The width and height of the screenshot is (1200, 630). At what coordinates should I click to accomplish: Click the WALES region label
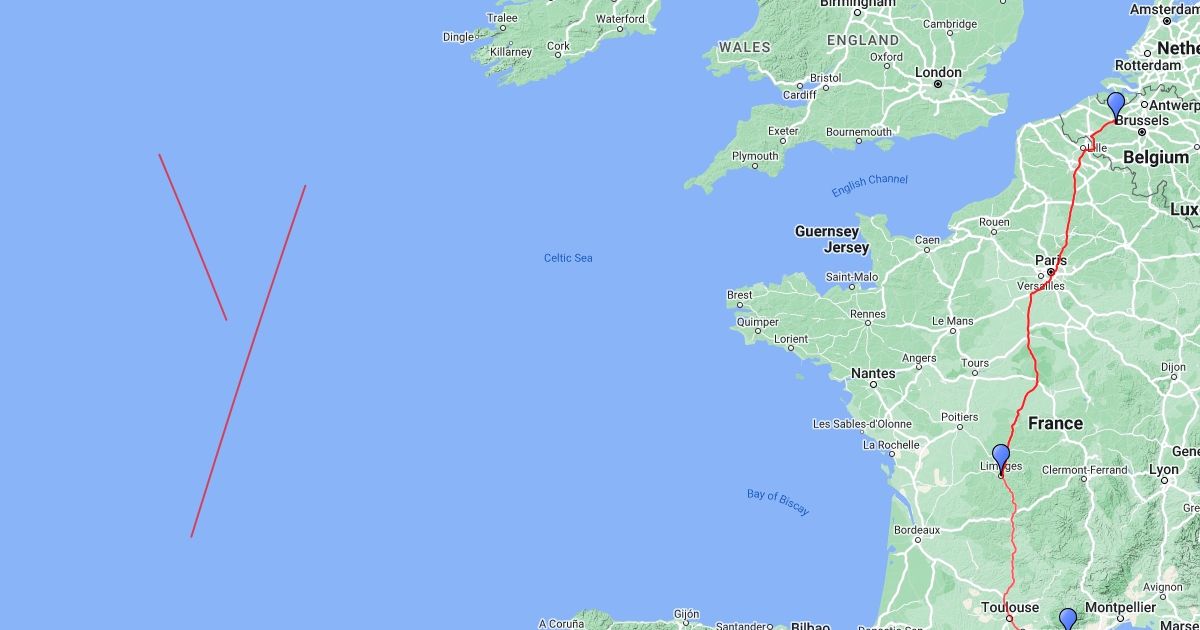click(x=745, y=47)
